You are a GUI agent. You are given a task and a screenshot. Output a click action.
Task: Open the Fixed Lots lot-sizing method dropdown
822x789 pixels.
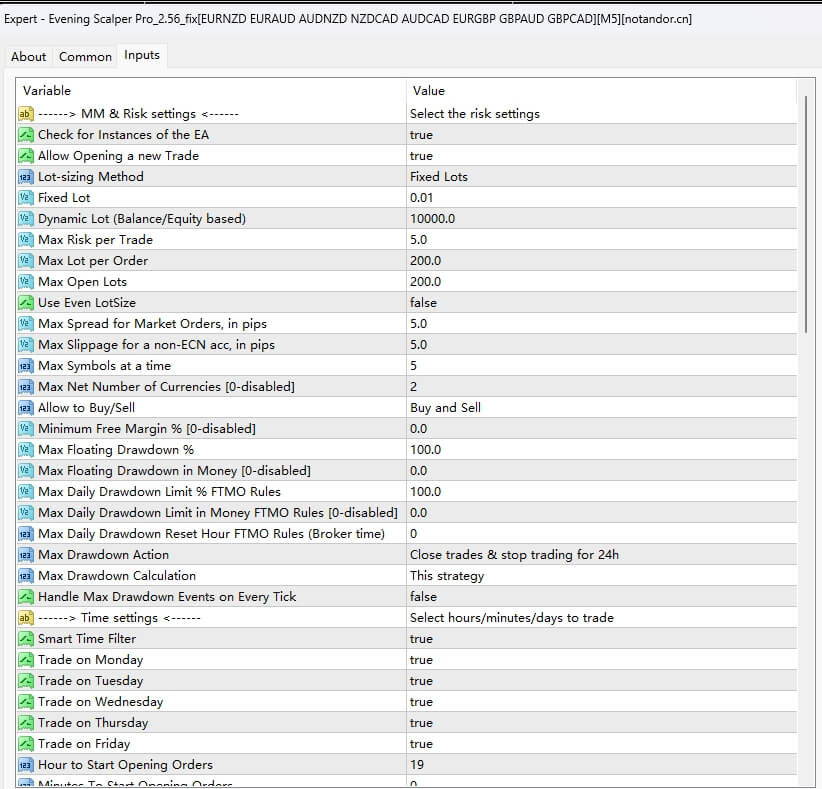(600, 177)
